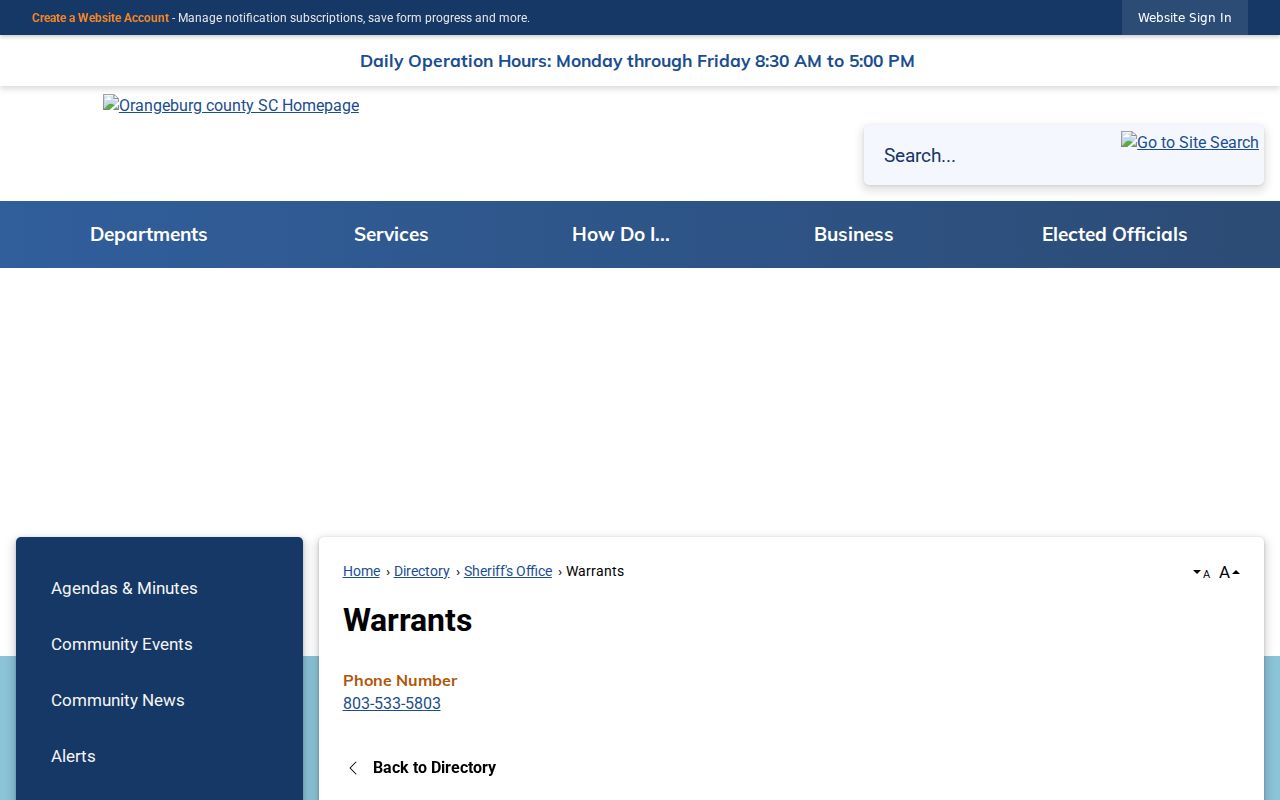Open the How Do I... menu
The image size is (1280, 800).
[x=621, y=234]
